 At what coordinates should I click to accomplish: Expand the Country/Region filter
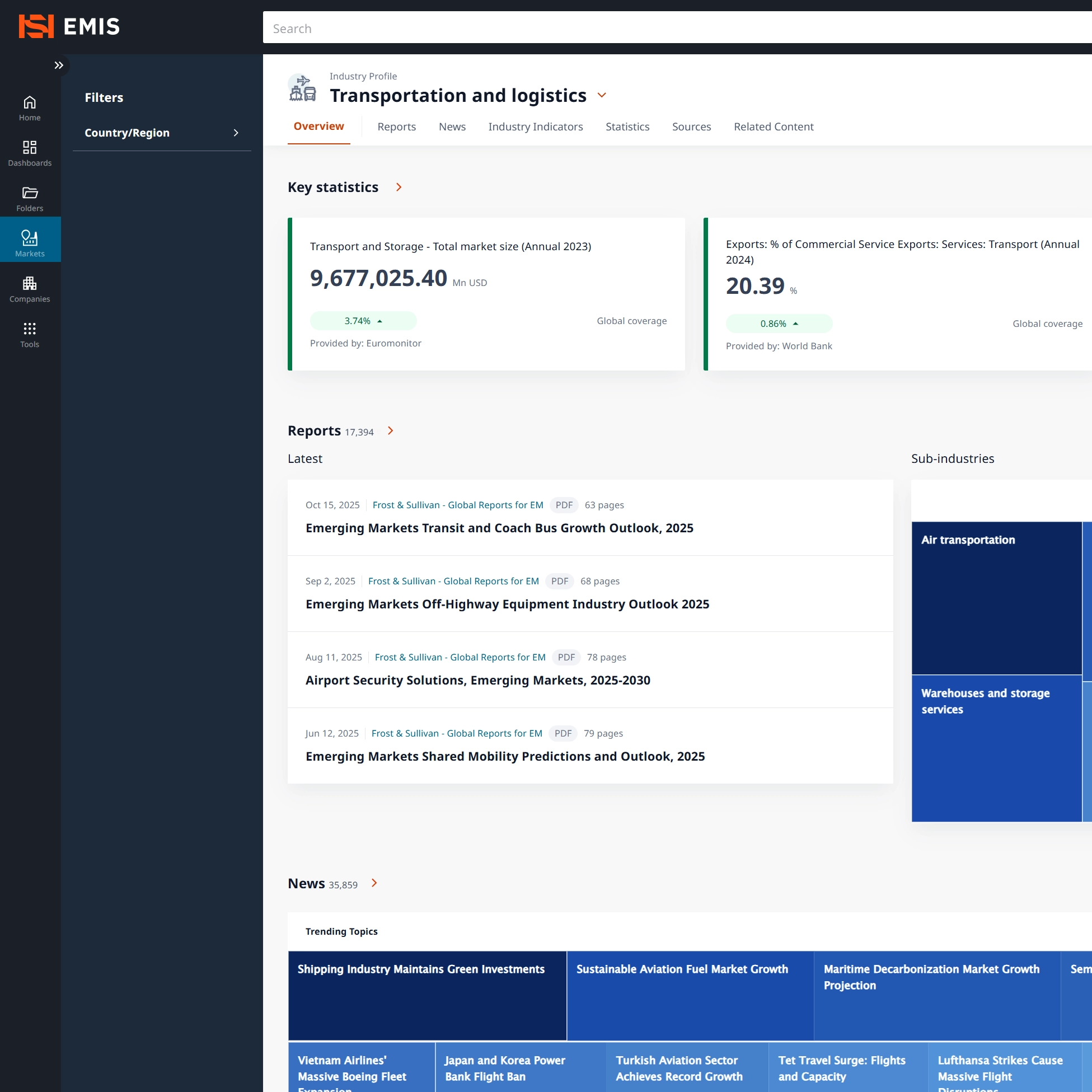[x=162, y=133]
